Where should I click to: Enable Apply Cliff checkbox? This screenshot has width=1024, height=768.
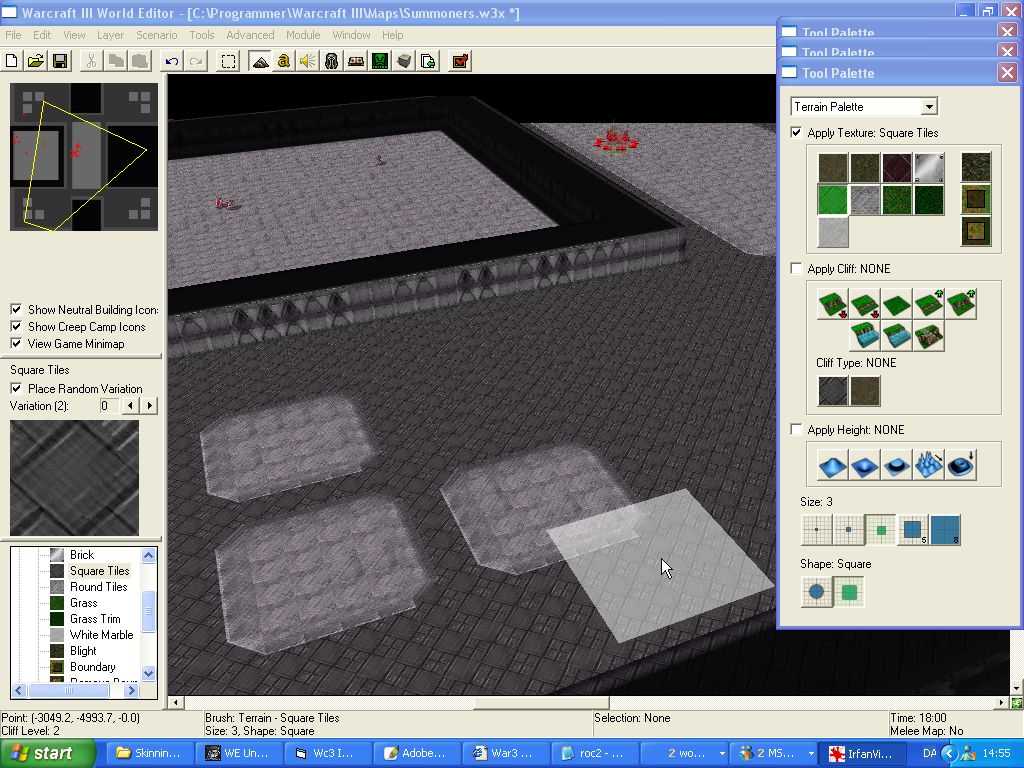(x=796, y=268)
